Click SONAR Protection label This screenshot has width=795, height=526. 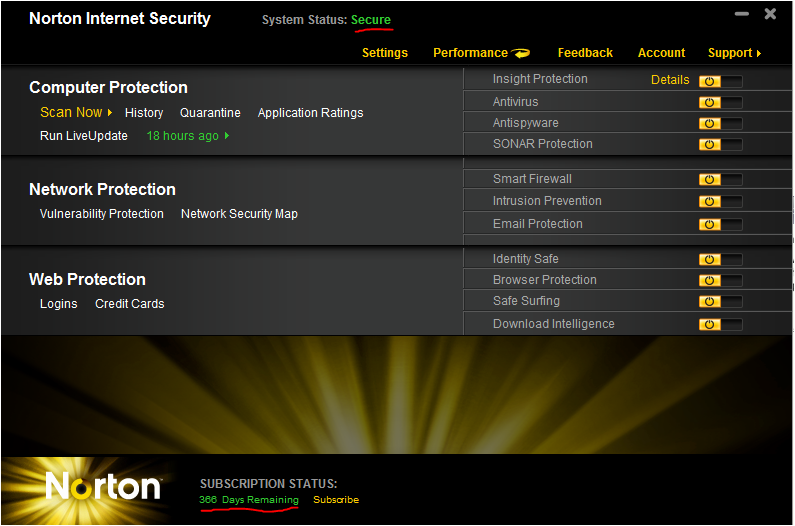coord(543,144)
